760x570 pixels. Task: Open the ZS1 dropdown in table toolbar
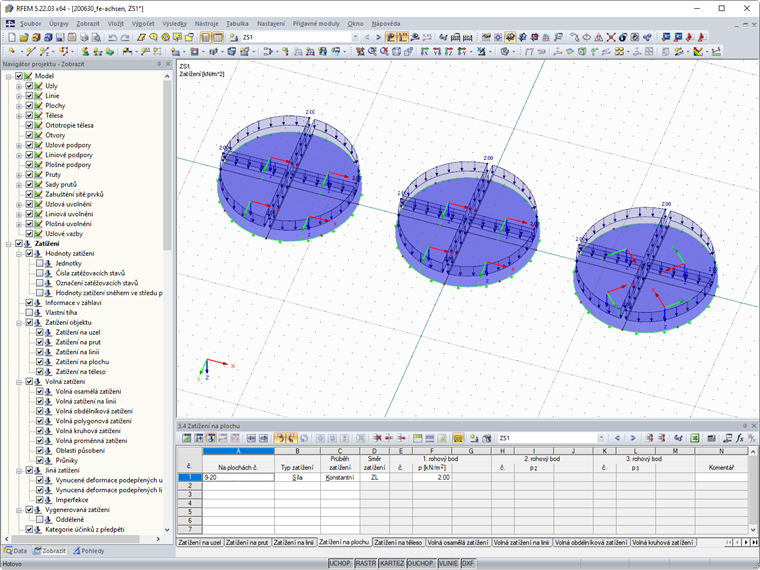coord(602,438)
